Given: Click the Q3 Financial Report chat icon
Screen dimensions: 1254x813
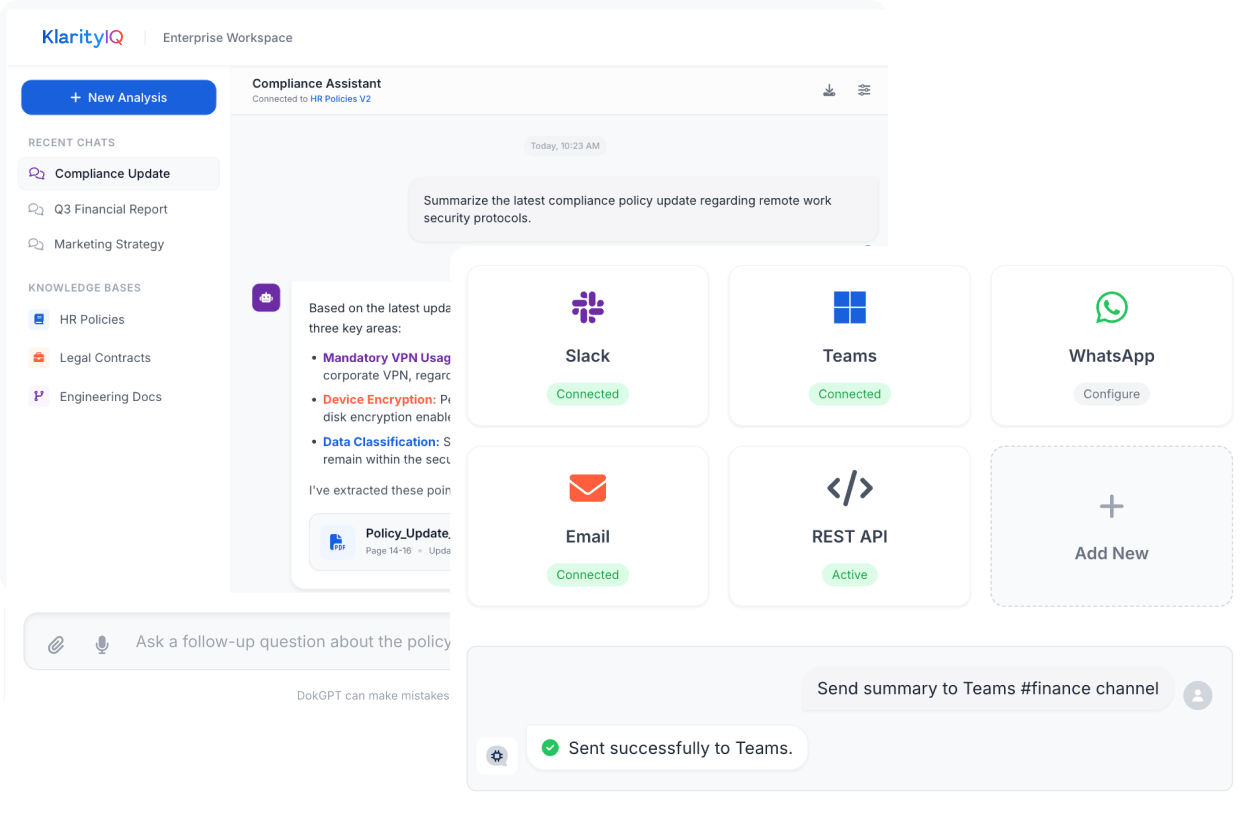Looking at the screenshot, I should click(x=36, y=209).
